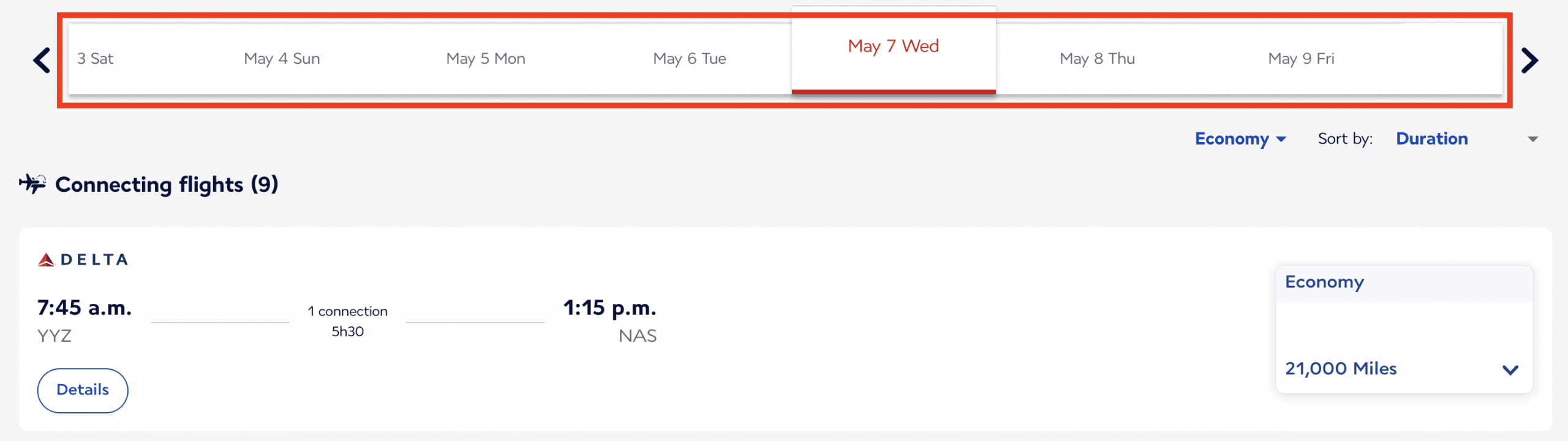This screenshot has height=441, width=1568.
Task: Click the 1 connection 5h30 info
Action: (347, 321)
